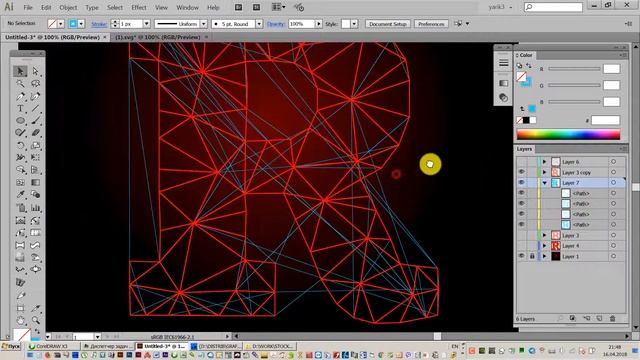The image size is (640, 360).
Task: Select the Ellipse tool
Action: (20, 121)
